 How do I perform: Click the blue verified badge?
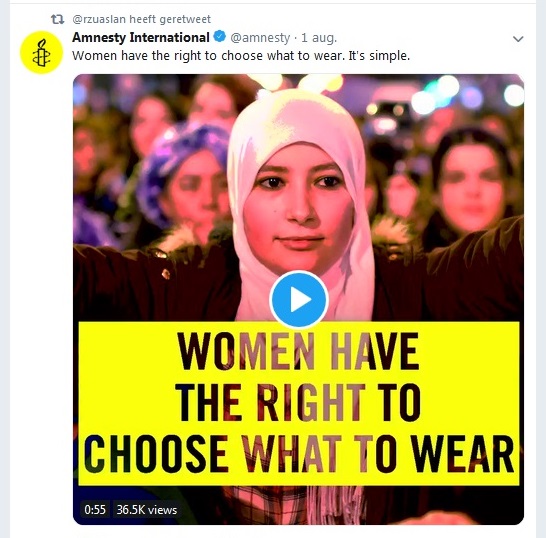pyautogui.click(x=220, y=37)
